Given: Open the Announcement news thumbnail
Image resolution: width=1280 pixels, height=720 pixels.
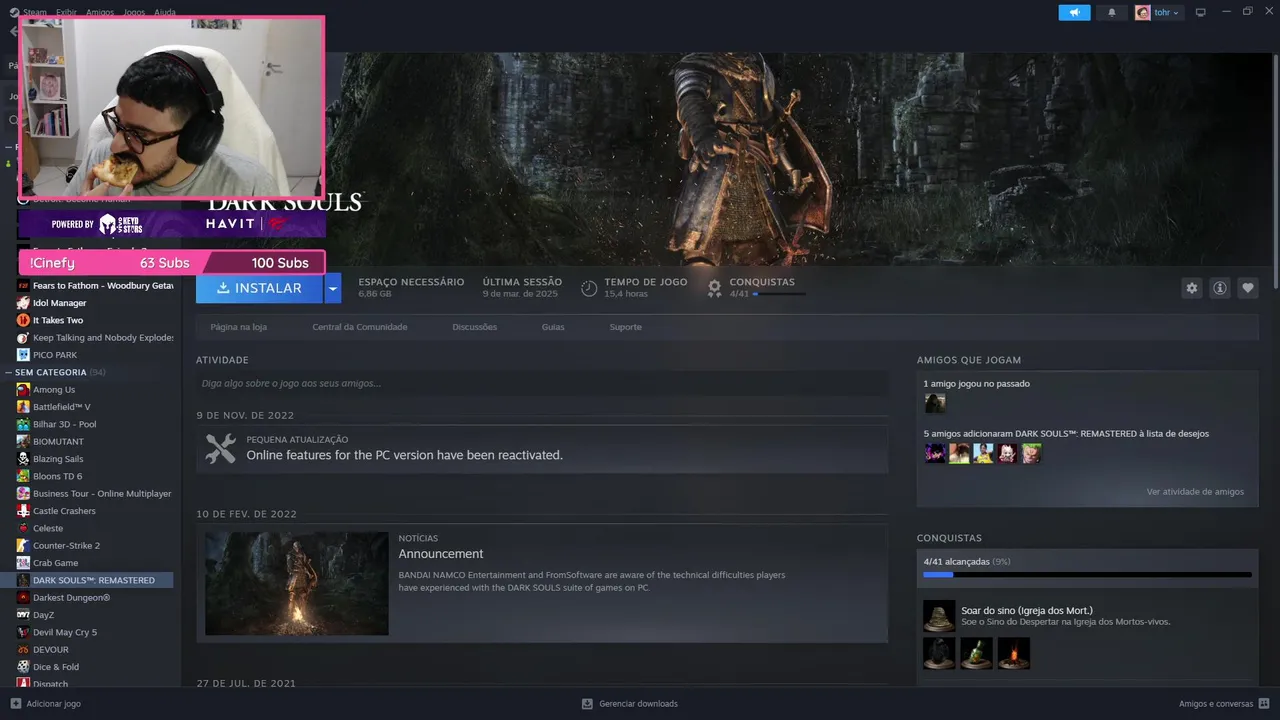Looking at the screenshot, I should coord(297,583).
